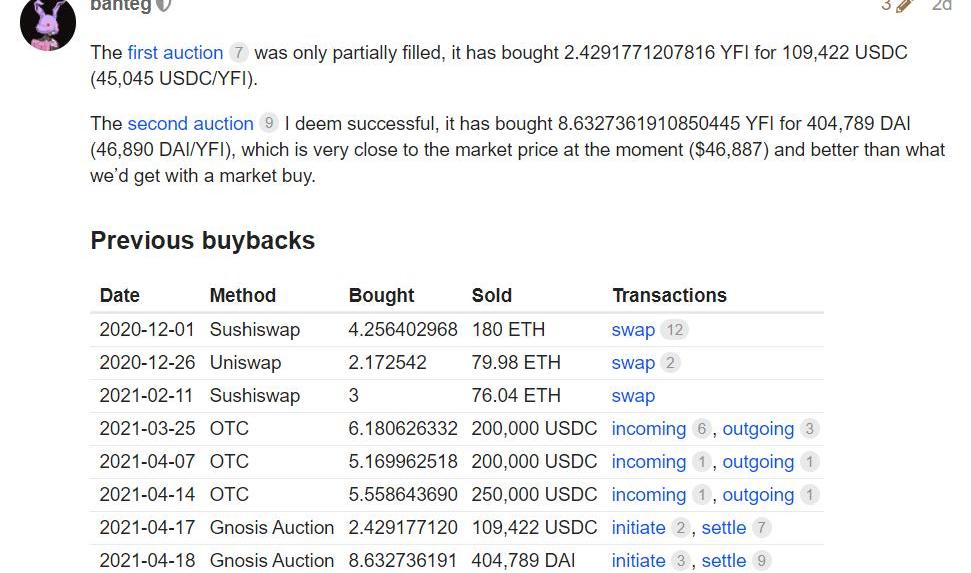This screenshot has height=573, width=971.
Task: Click the "2d" post date link
Action: pos(941,6)
